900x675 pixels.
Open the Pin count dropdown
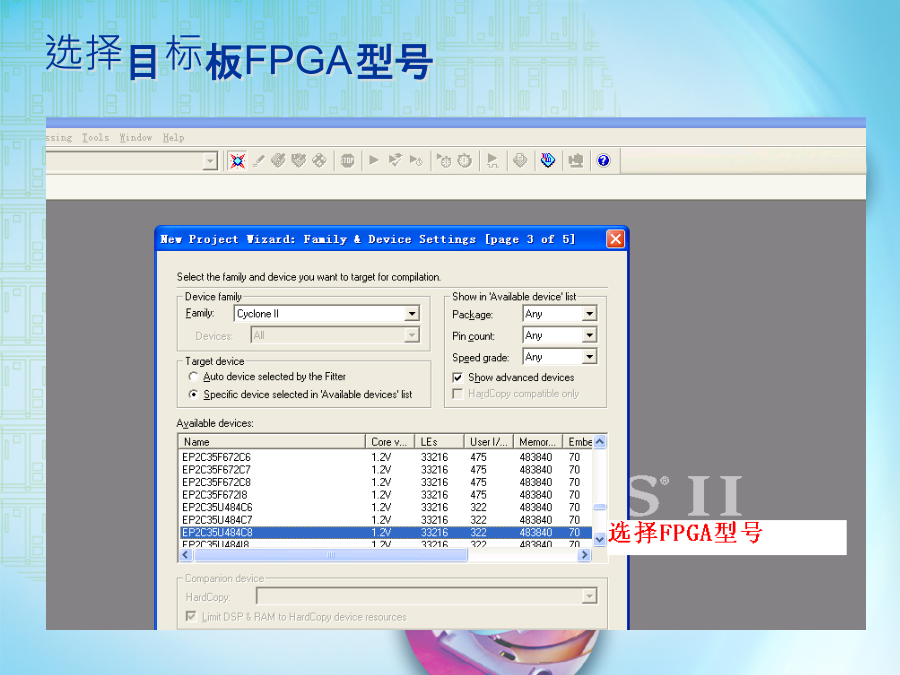(589, 335)
